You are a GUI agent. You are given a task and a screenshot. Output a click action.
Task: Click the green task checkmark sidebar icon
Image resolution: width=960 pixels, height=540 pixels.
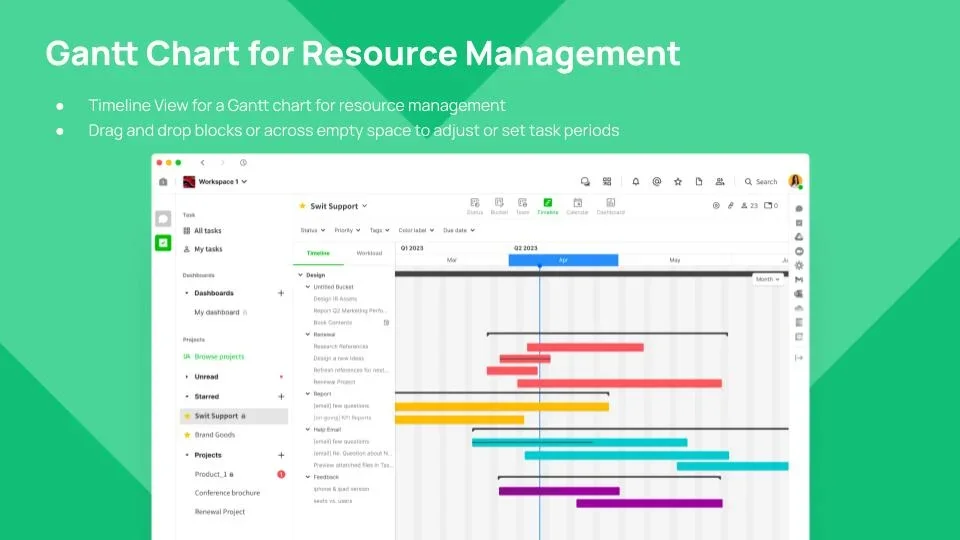tap(163, 242)
